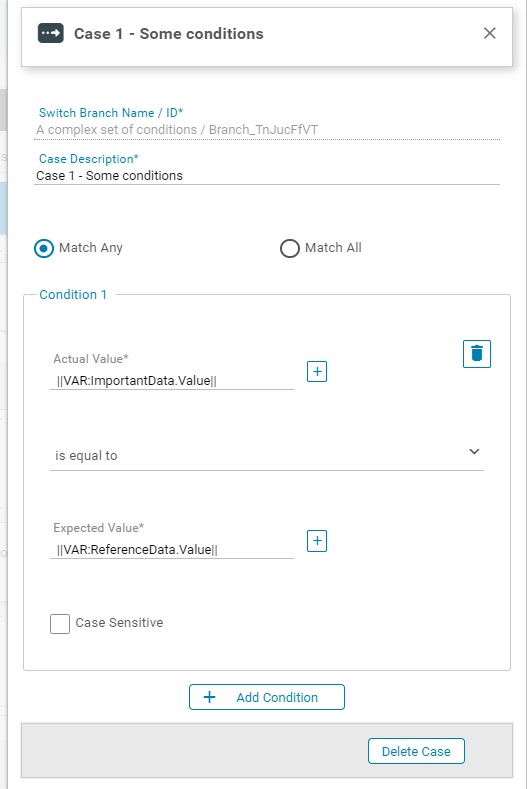Click the Condition 1 group label

point(73,294)
